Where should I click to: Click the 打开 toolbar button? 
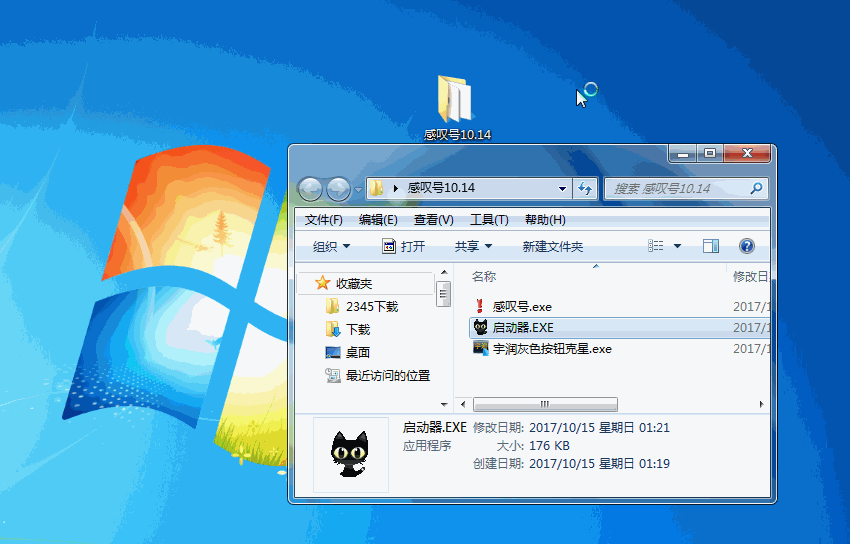[404, 246]
